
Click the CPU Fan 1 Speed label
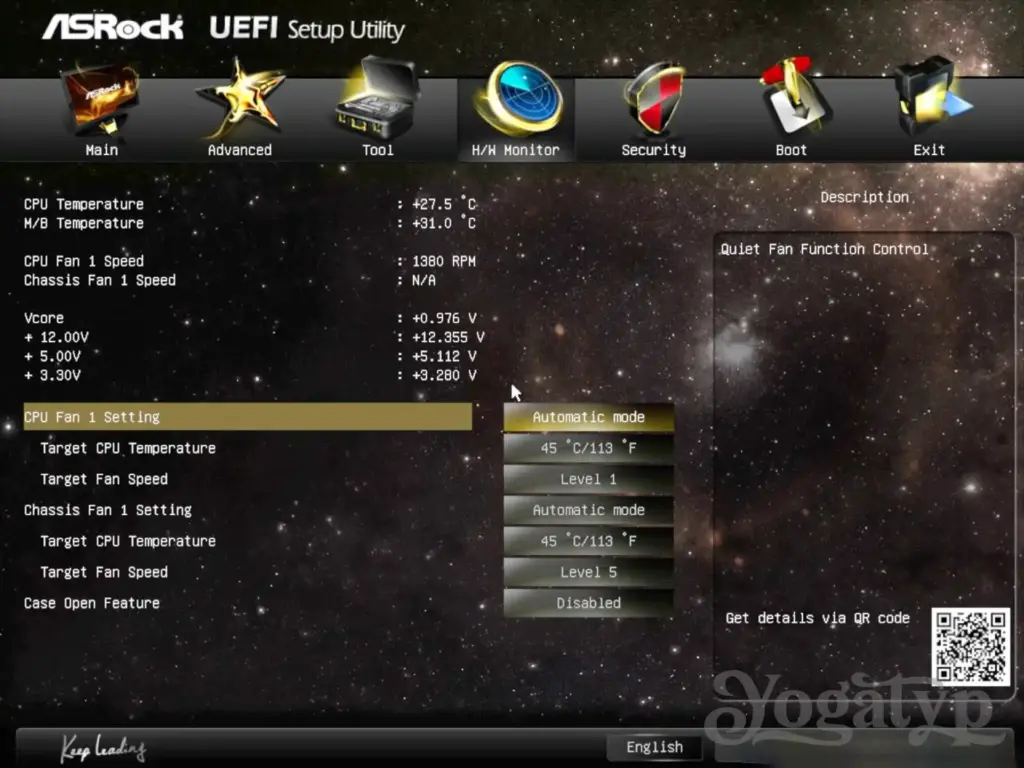pos(84,261)
